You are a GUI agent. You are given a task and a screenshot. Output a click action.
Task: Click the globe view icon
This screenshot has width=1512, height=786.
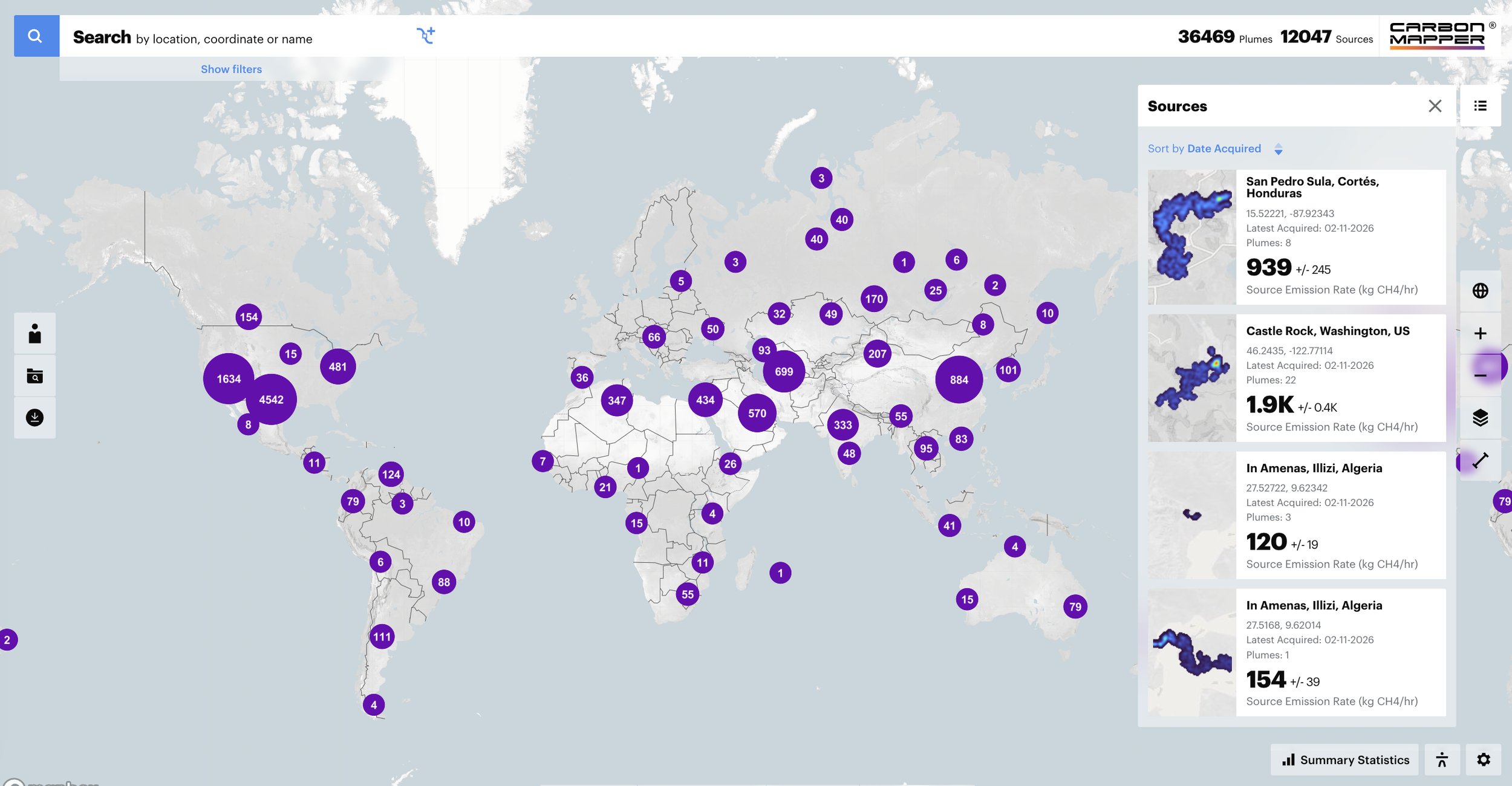(1480, 291)
